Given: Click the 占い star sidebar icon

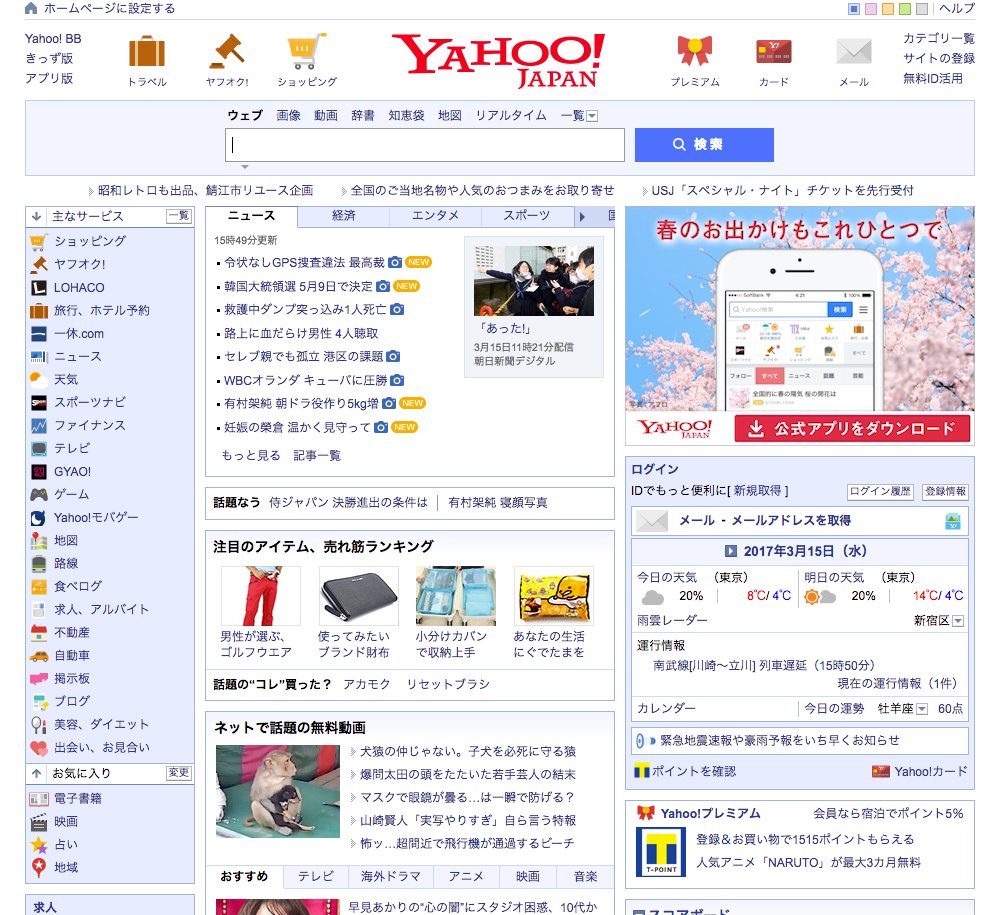Looking at the screenshot, I should point(39,844).
